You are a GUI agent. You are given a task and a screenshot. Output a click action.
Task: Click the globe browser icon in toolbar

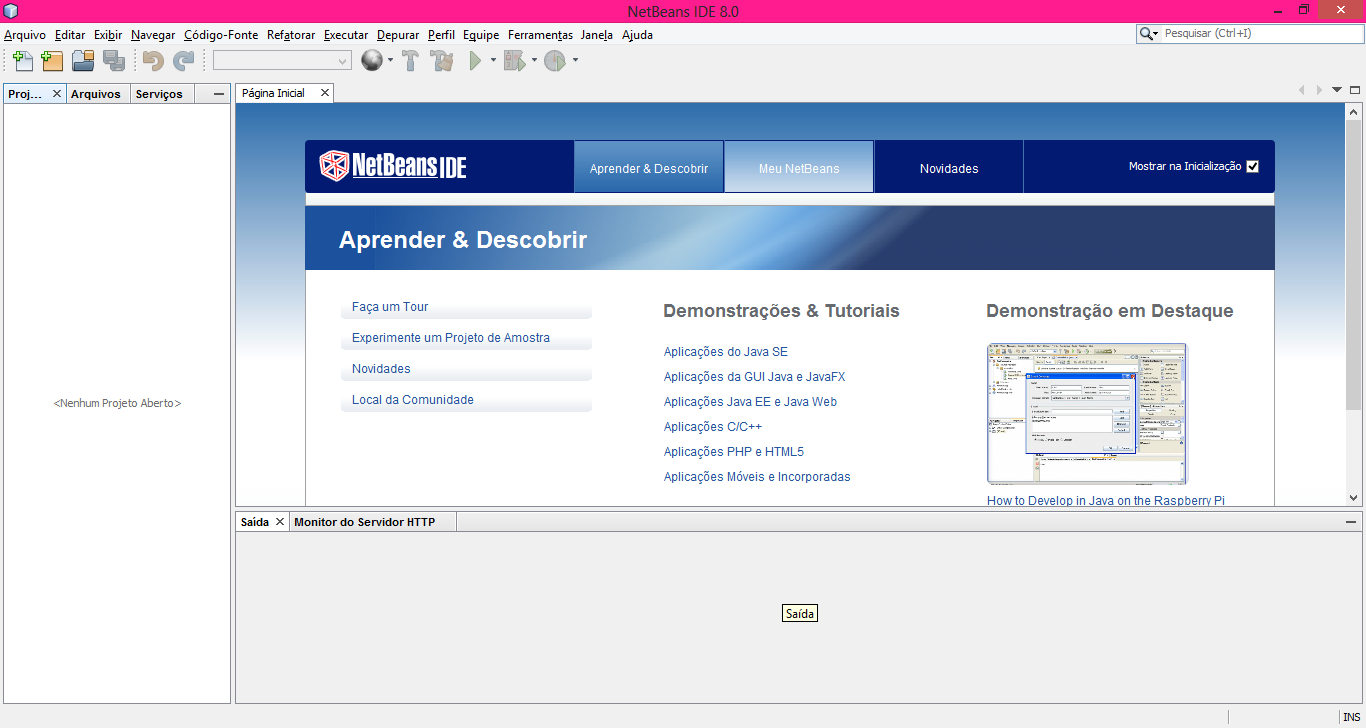(x=372, y=61)
